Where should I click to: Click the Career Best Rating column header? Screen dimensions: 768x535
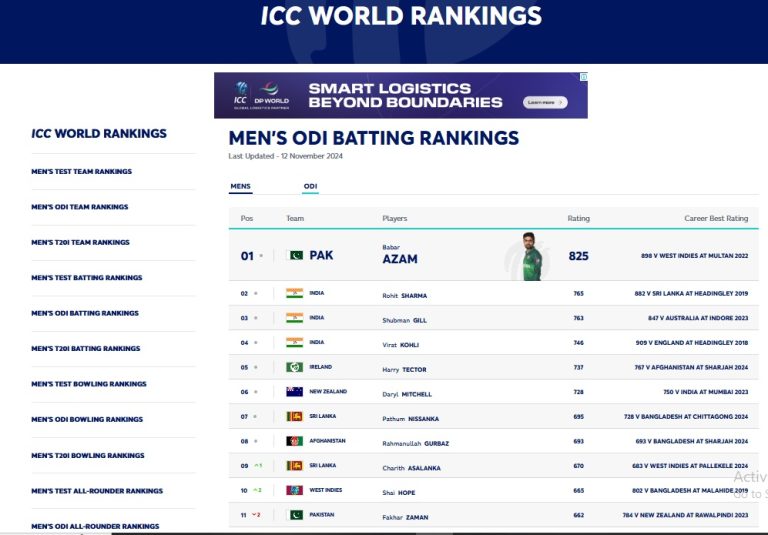click(x=716, y=219)
